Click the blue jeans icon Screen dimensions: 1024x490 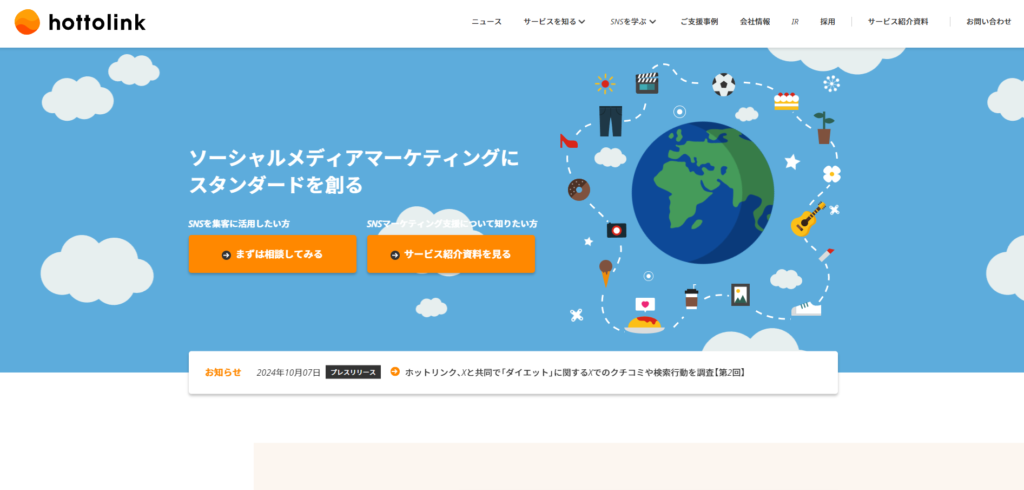coord(611,121)
